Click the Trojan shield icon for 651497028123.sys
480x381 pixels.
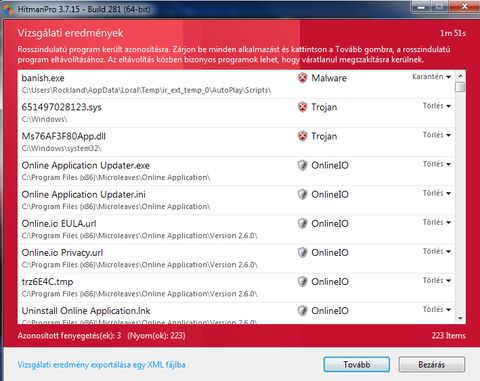coord(302,107)
